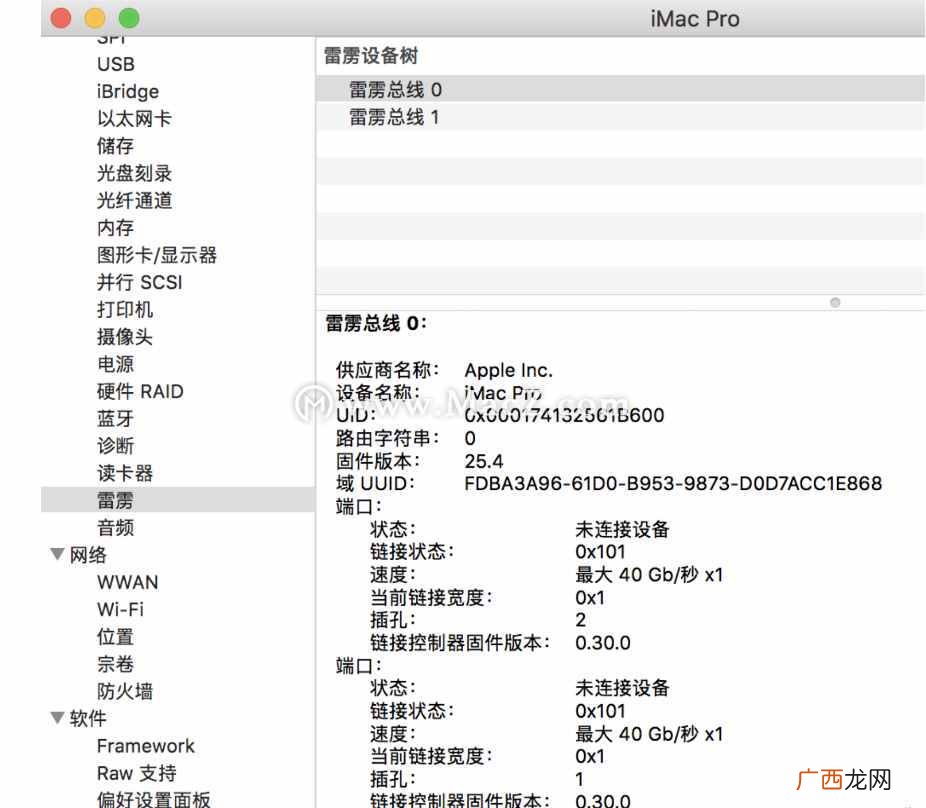This screenshot has width=926, height=808.
Task: Select WWAN under network
Action: click(128, 582)
